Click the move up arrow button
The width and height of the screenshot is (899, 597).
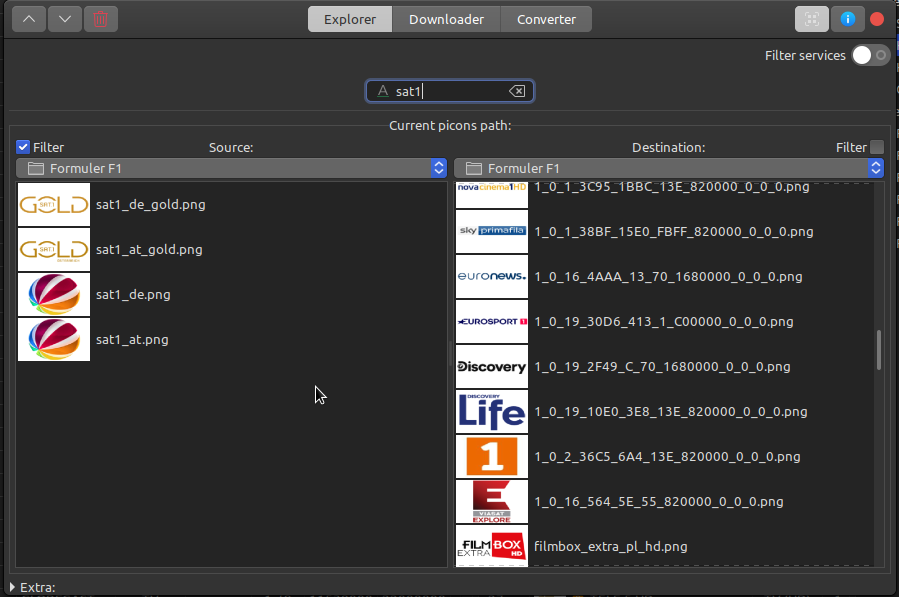pos(29,19)
